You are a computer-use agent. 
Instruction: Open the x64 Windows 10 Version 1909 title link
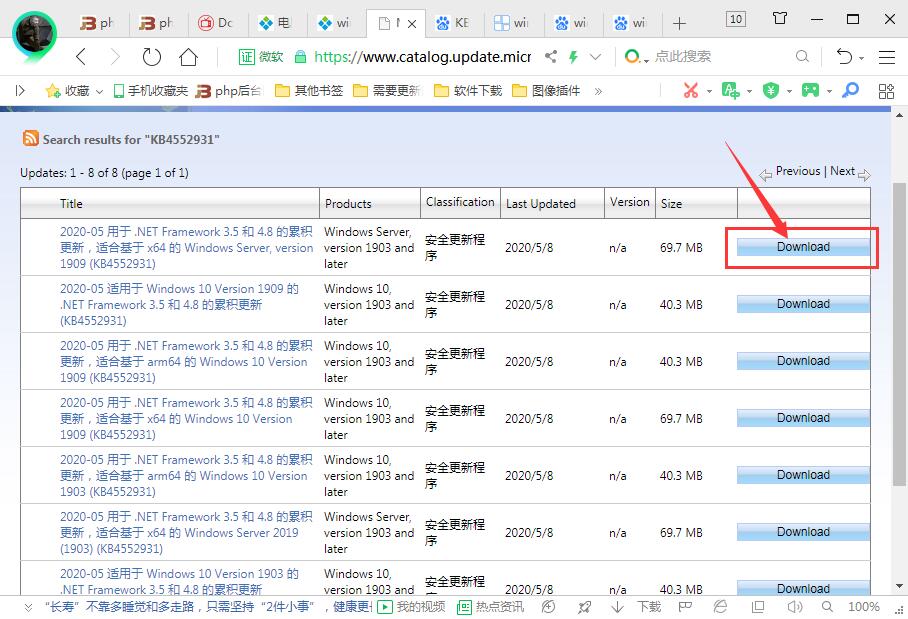pos(185,419)
